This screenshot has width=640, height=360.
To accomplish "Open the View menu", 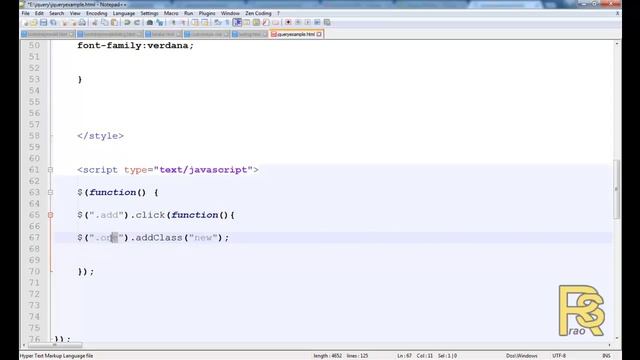I will coord(75,13).
